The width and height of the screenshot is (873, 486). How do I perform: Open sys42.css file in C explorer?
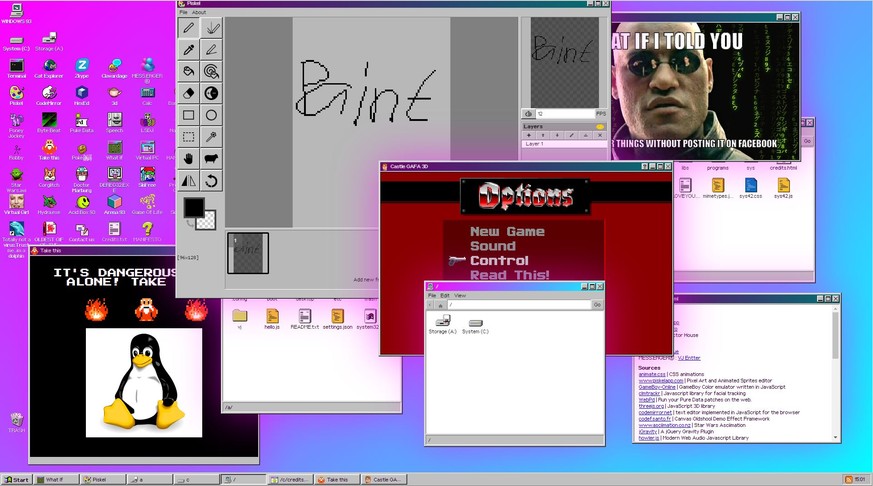[x=751, y=188]
